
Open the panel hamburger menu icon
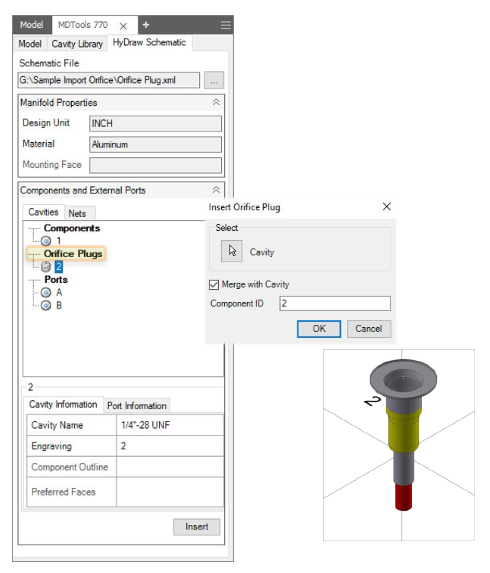pos(225,25)
